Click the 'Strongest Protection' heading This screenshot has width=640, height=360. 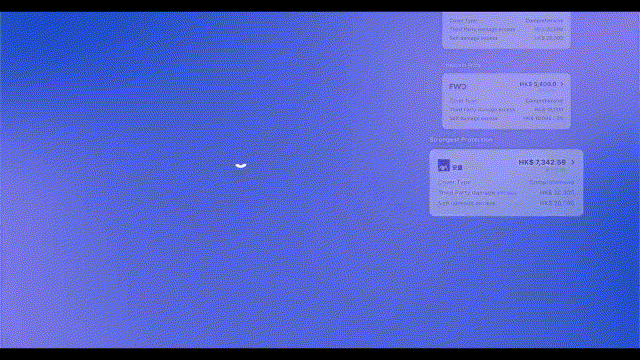click(x=461, y=140)
